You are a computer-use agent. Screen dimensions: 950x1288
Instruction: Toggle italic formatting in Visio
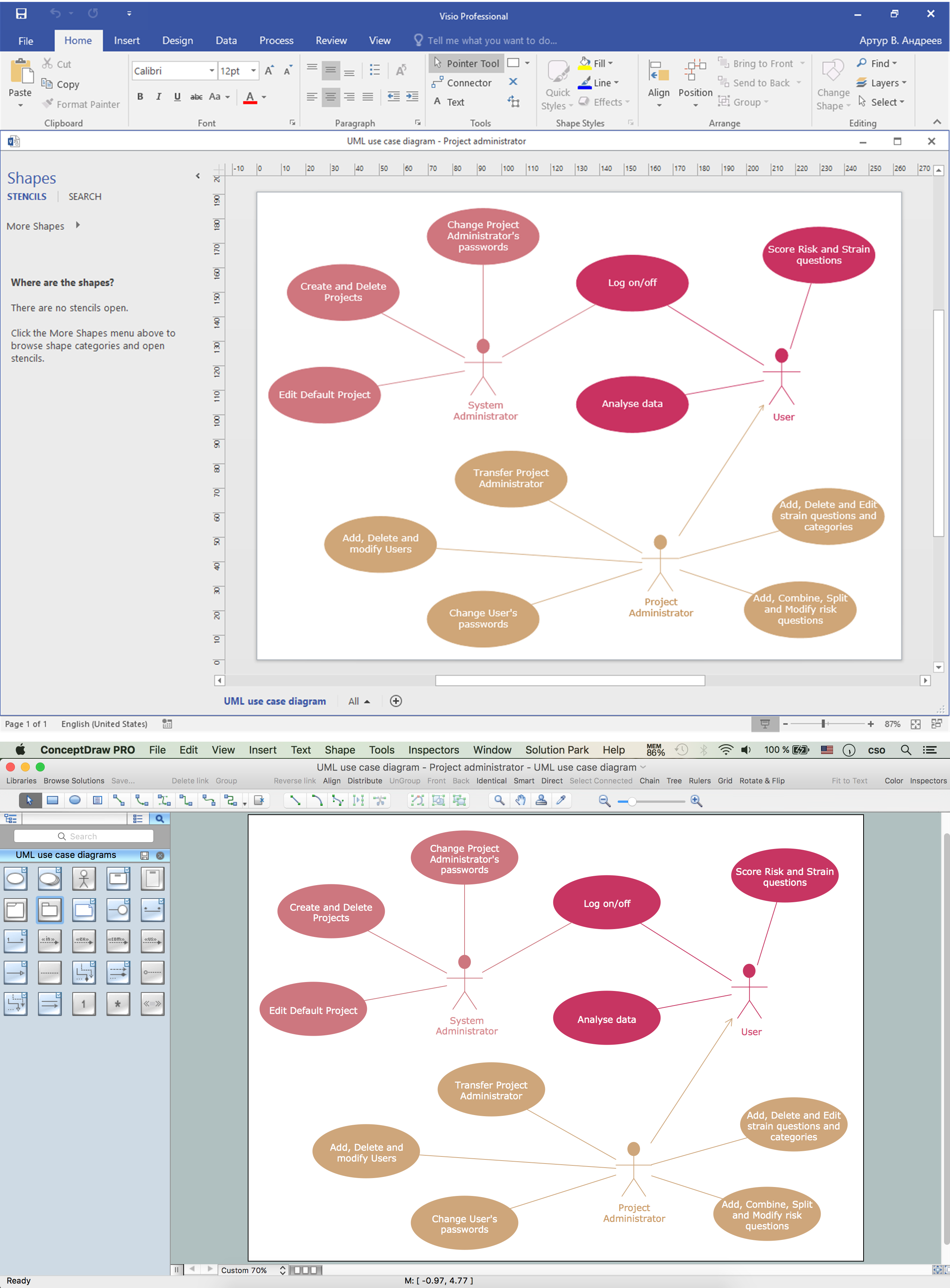click(x=158, y=97)
